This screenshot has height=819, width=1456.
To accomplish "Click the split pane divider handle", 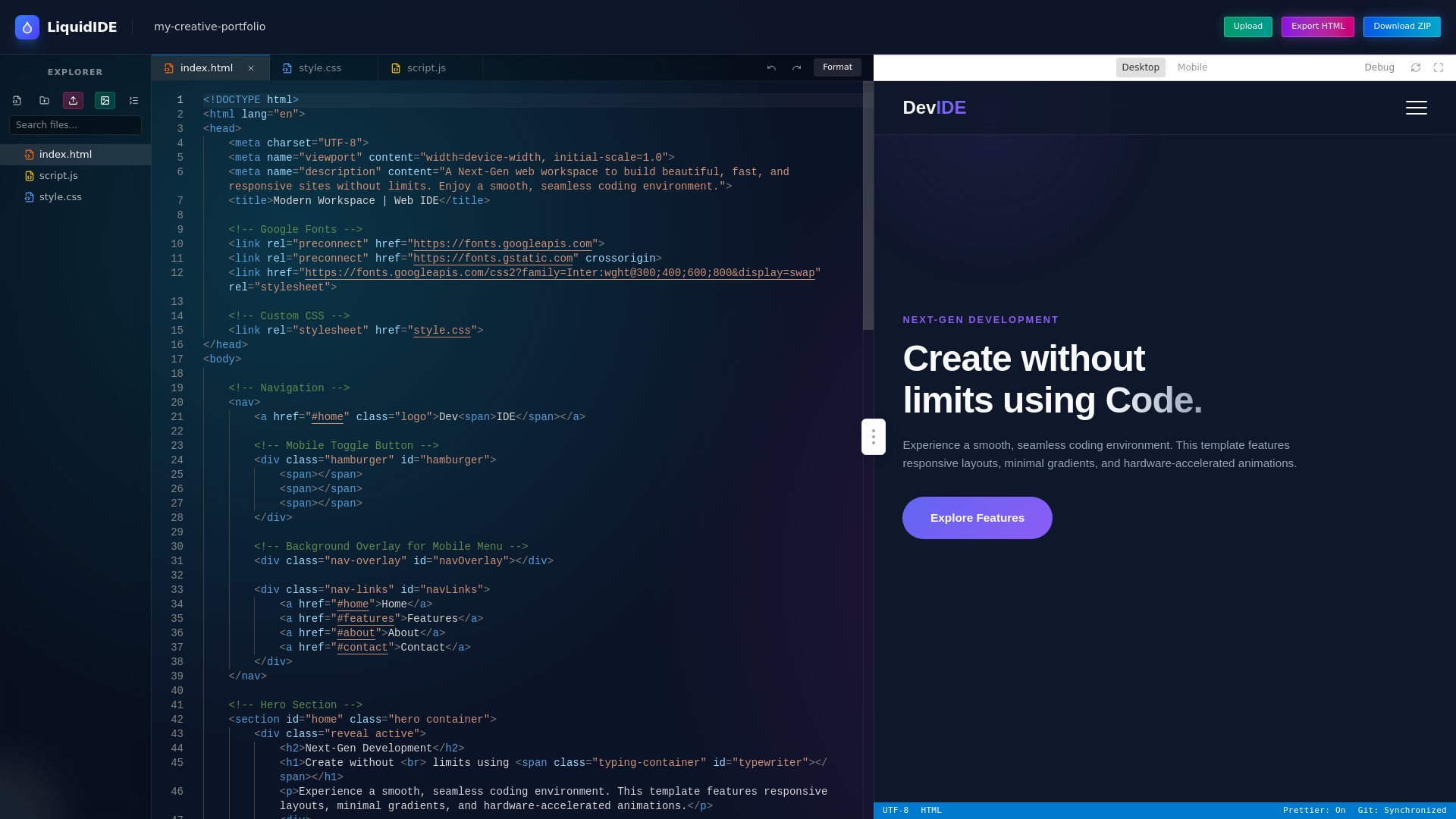I will pos(874,437).
